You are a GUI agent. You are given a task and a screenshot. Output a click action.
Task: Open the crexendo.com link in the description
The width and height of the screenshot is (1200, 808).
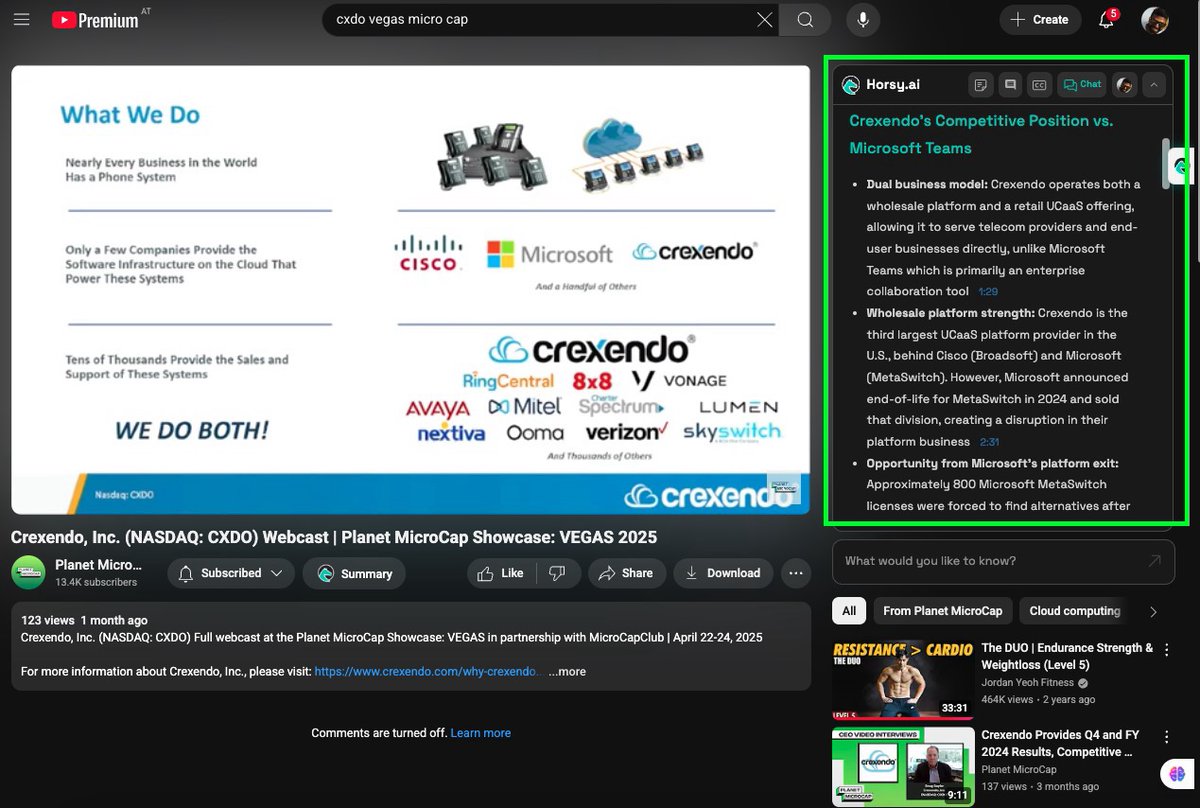pyautogui.click(x=428, y=671)
